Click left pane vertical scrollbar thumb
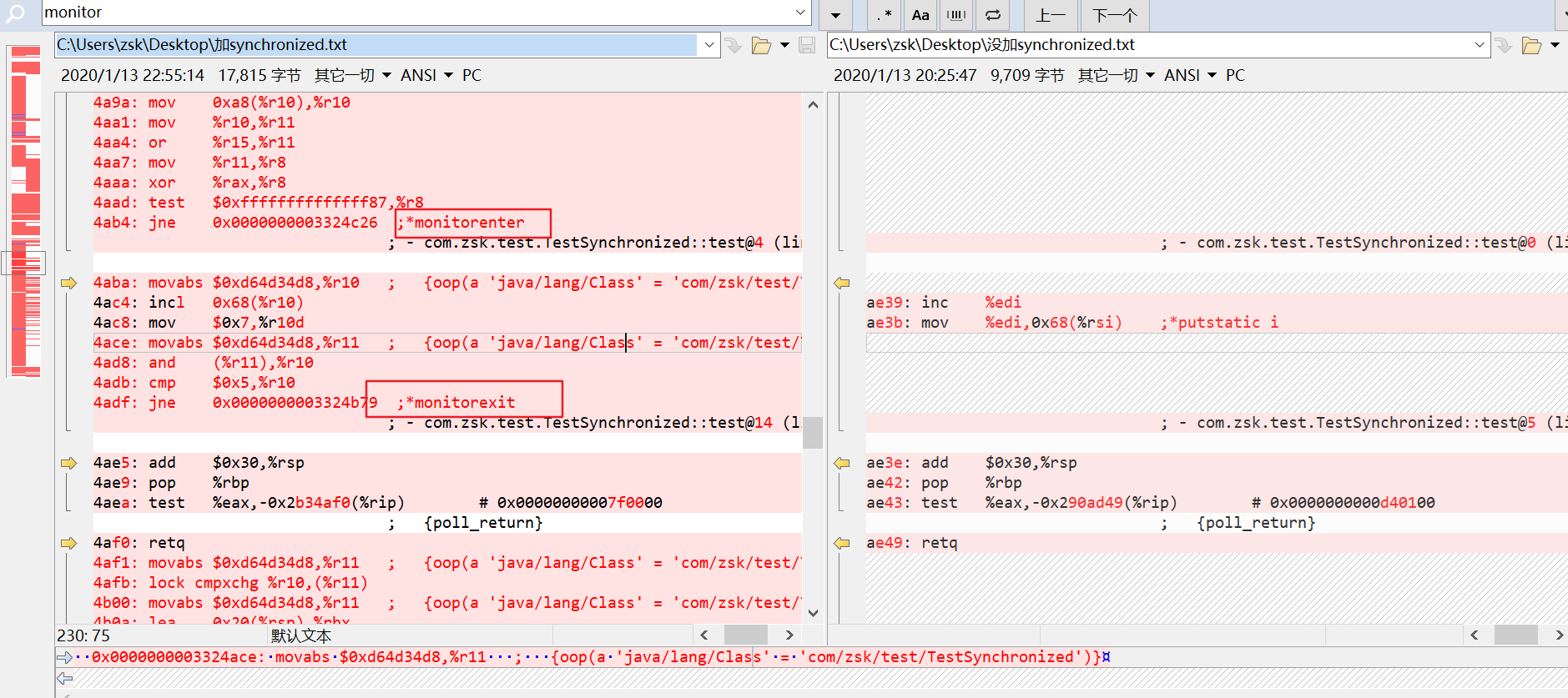This screenshot has width=1568, height=698. (813, 433)
